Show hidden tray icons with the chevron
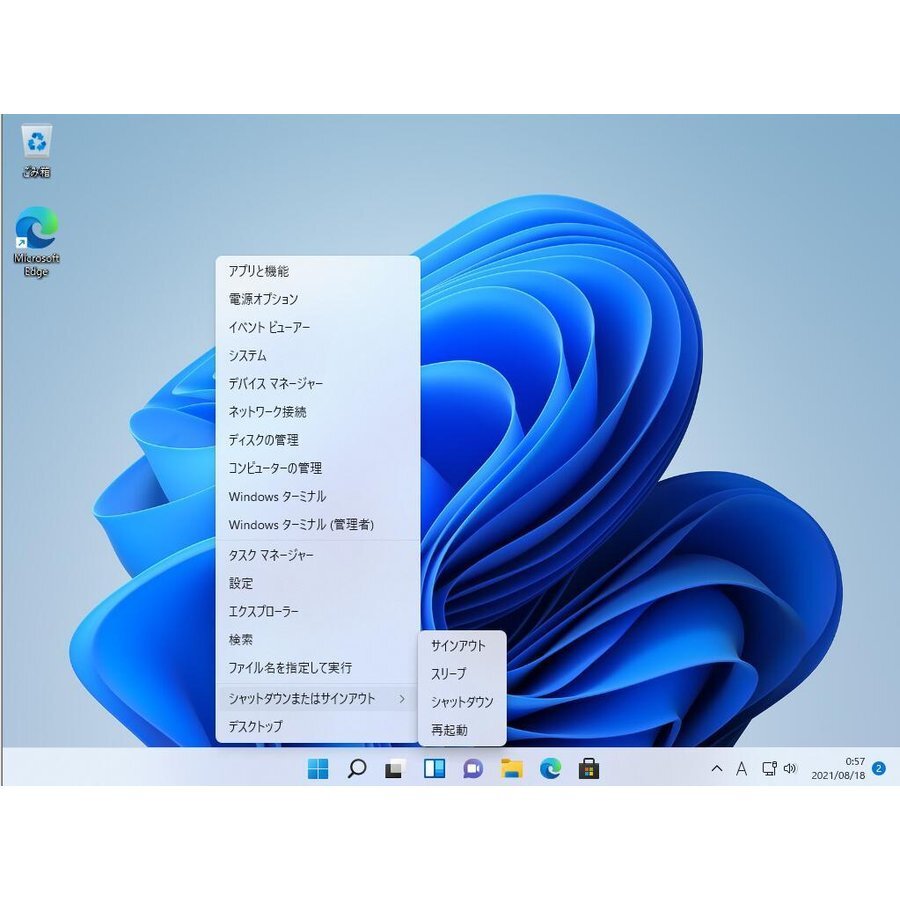900x900 pixels. pyautogui.click(x=716, y=769)
